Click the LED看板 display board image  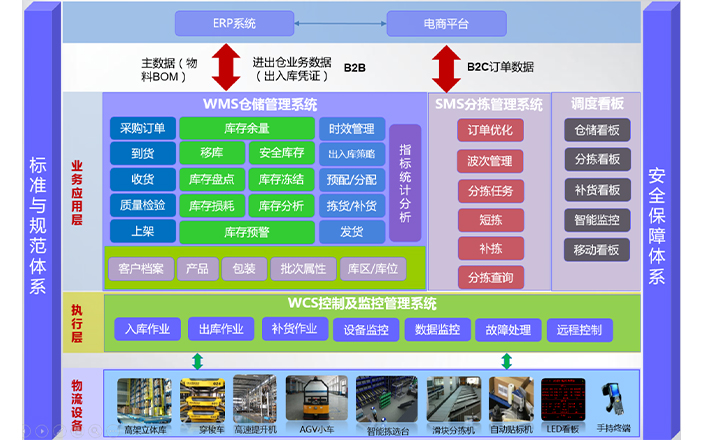(x=562, y=396)
